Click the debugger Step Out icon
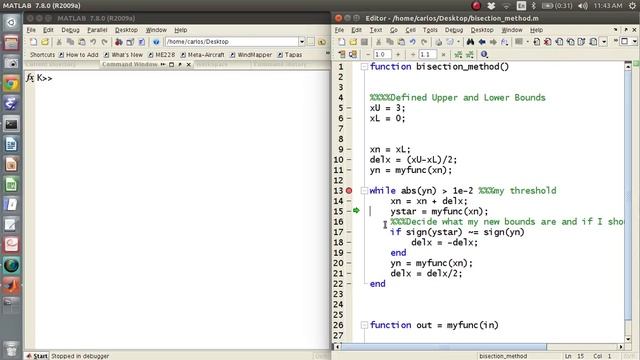Viewport: 640px width, 360px height. tap(582, 42)
